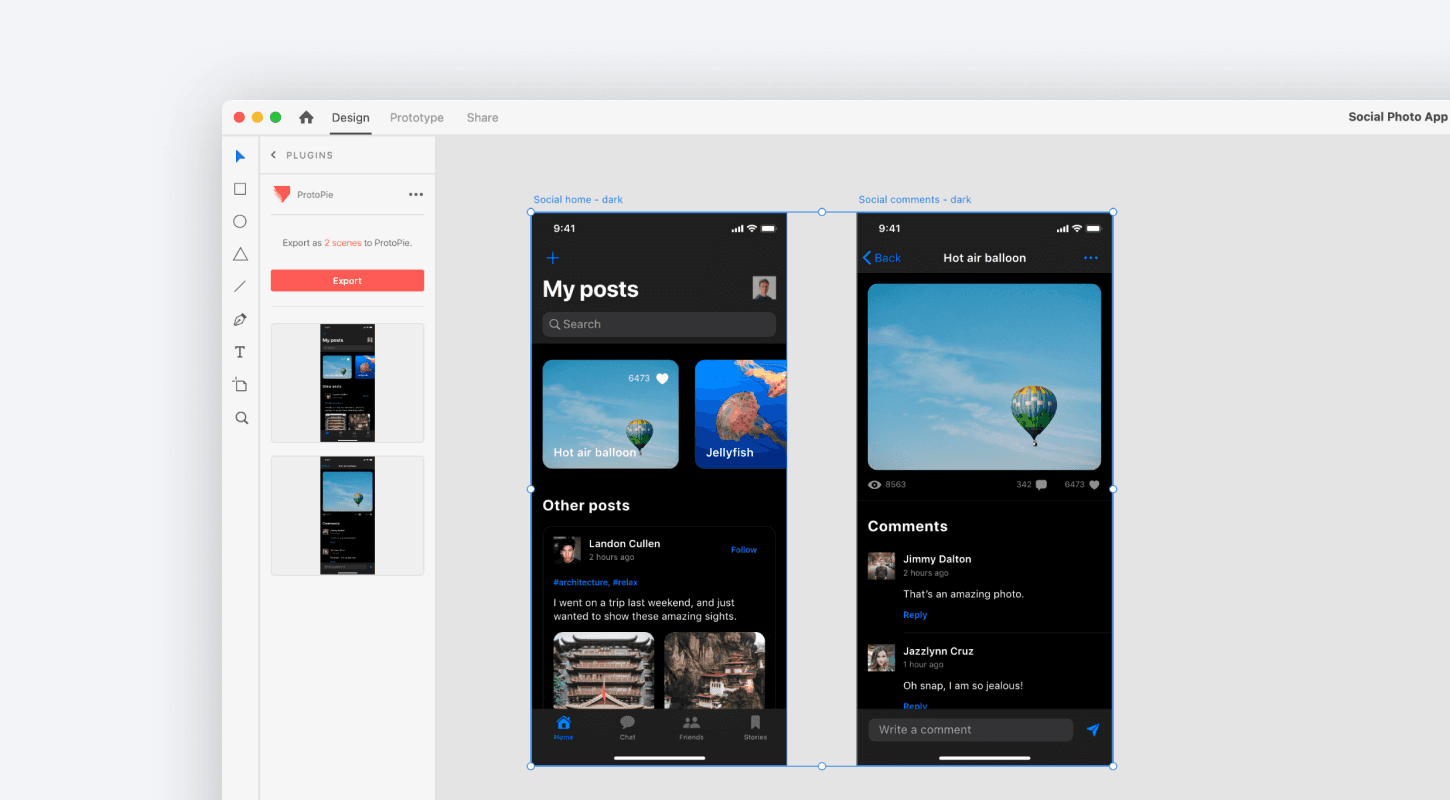Image resolution: width=1450 pixels, height=800 pixels.
Task: Select the Line tool
Action: (x=240, y=286)
